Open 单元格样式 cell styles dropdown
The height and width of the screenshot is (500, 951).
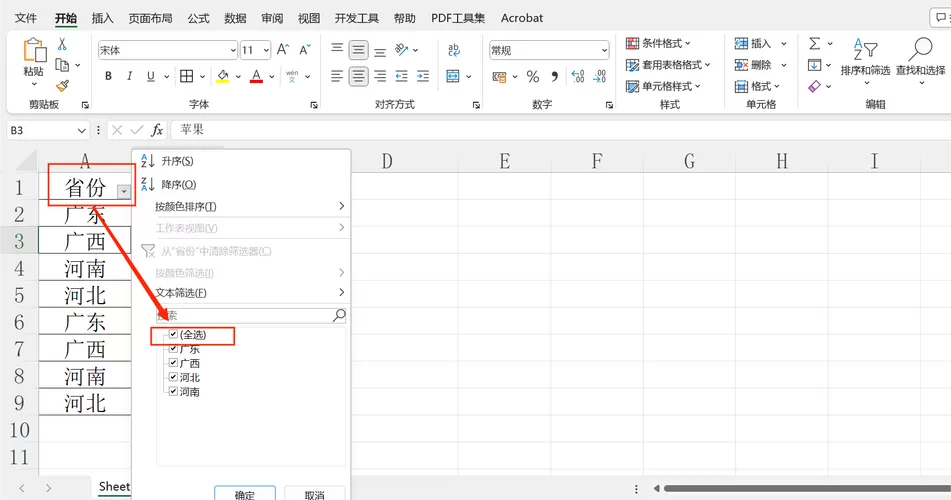pos(663,86)
